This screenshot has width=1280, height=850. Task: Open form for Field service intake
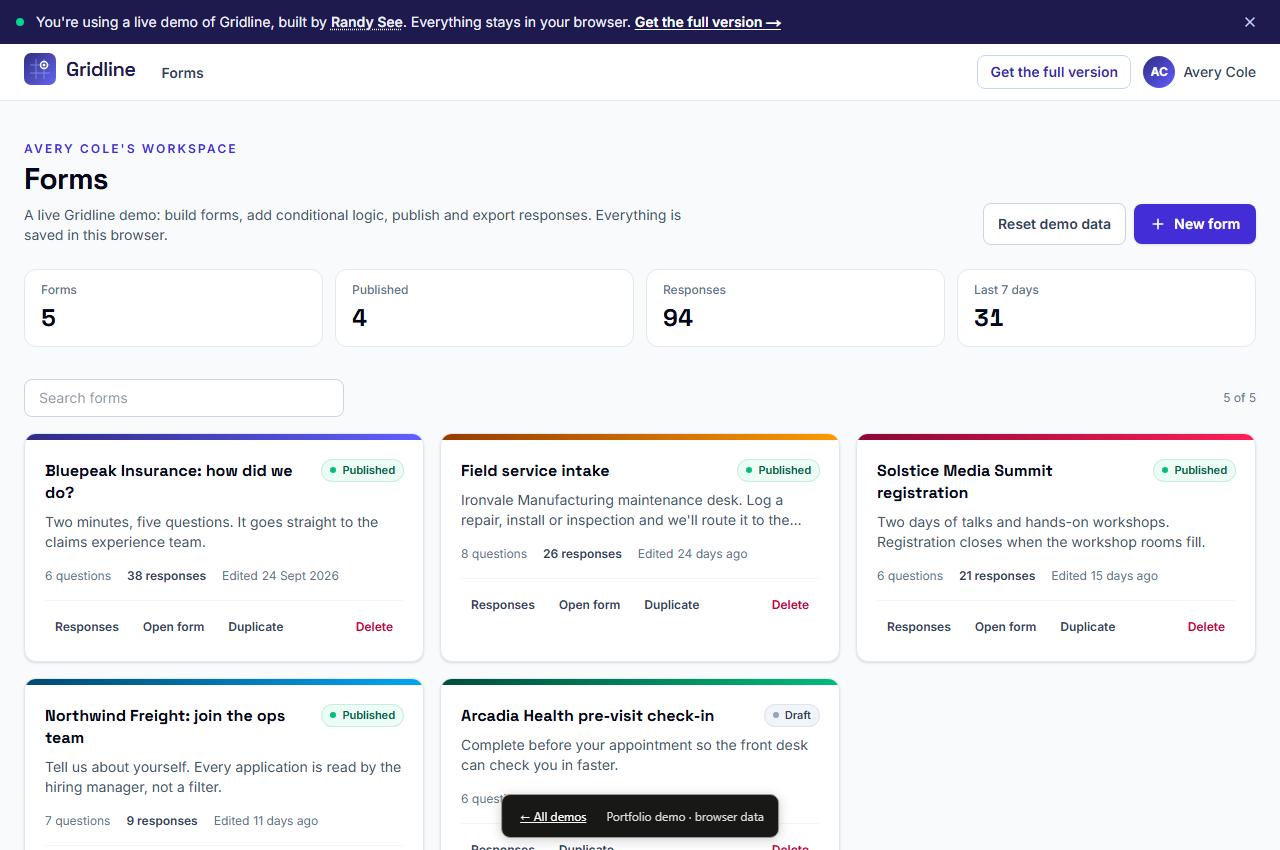[x=590, y=605]
